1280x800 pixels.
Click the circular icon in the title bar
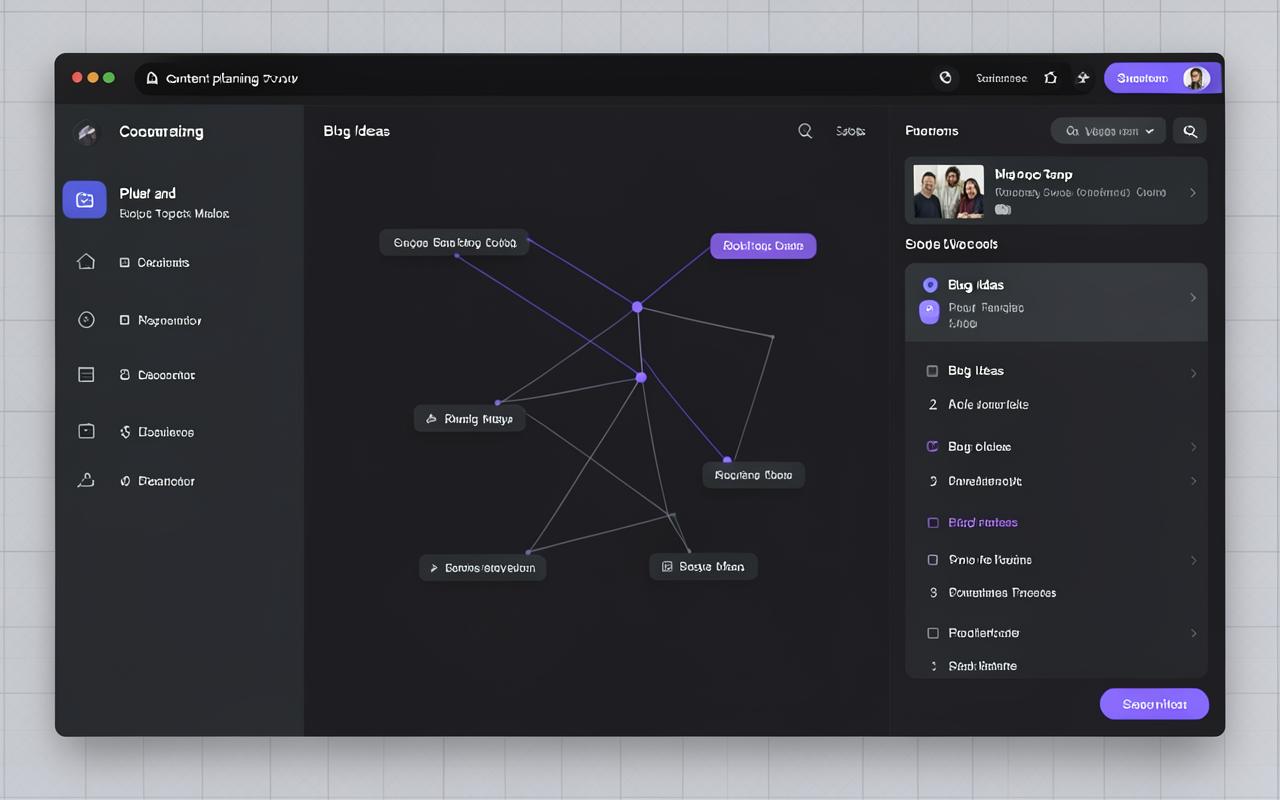coord(945,78)
